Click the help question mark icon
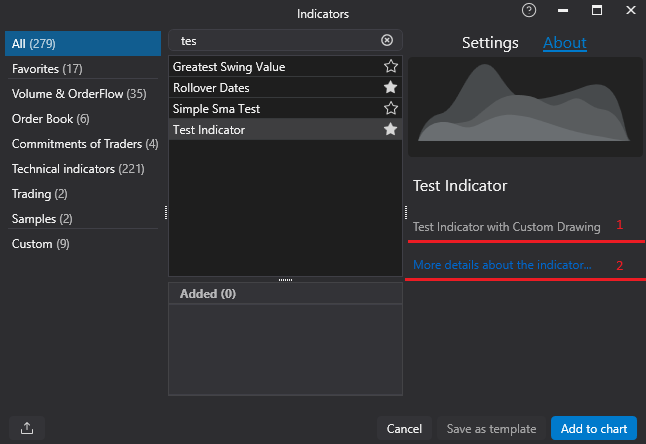Image resolution: width=646 pixels, height=444 pixels. click(529, 11)
